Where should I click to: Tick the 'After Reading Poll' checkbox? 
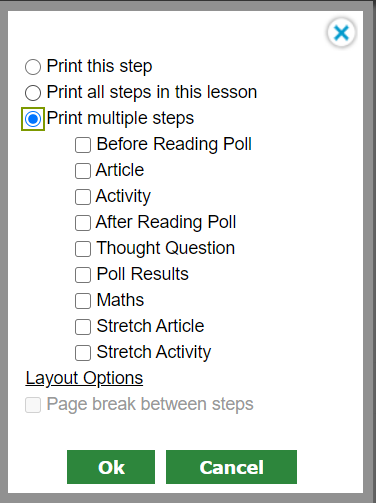83,223
